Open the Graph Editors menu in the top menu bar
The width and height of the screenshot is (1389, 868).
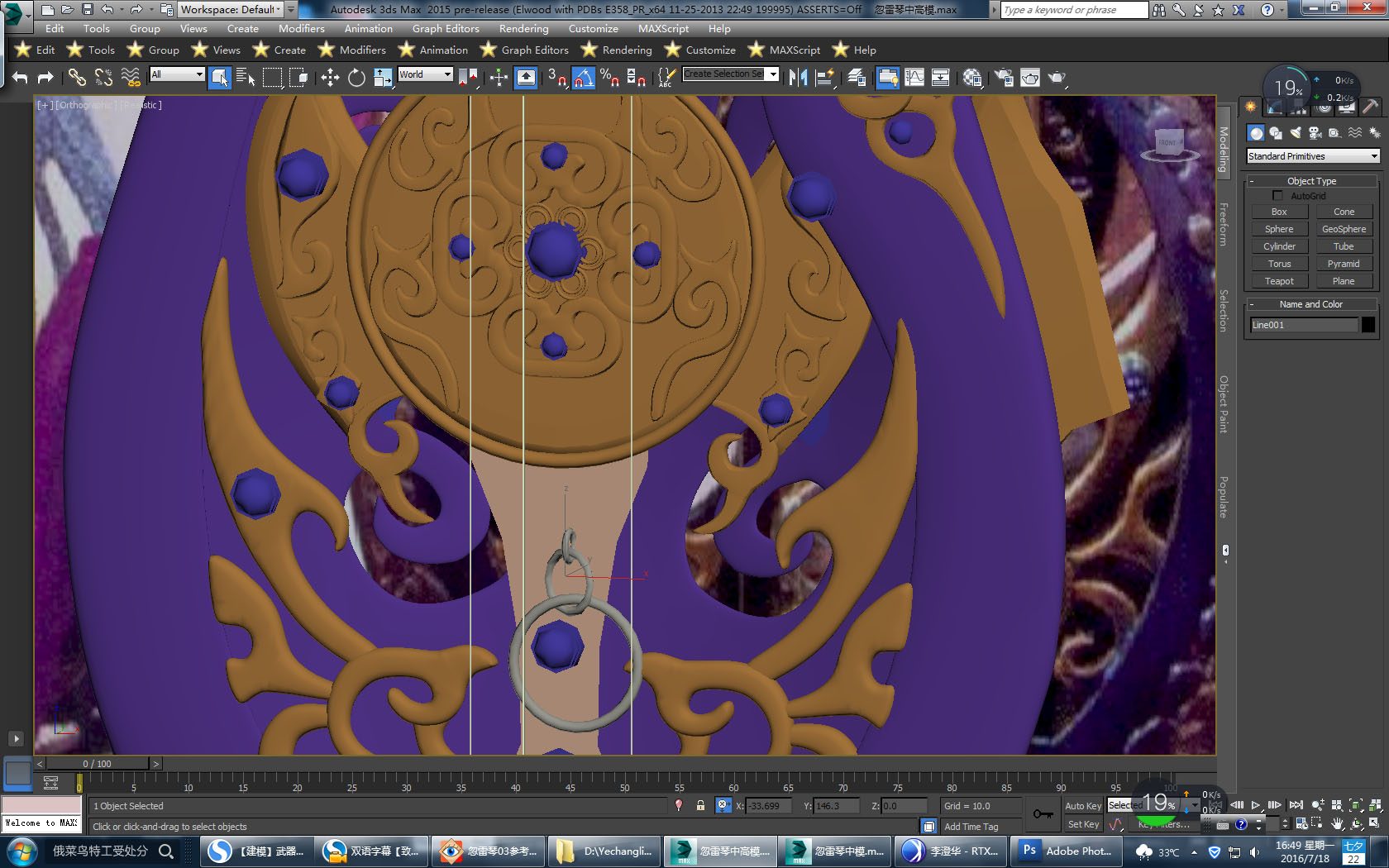[446, 28]
